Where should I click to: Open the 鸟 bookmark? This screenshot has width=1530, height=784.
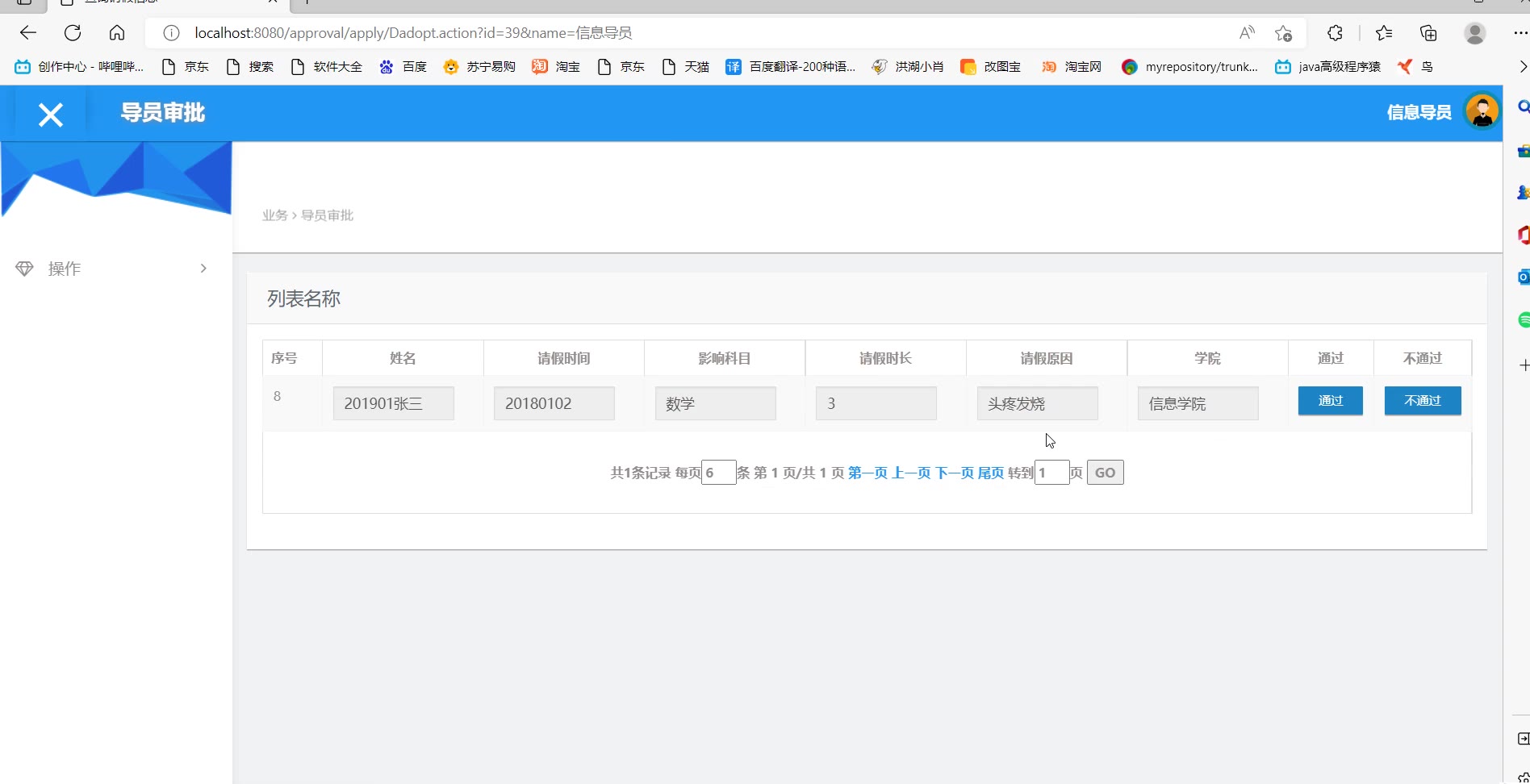coord(1415,67)
